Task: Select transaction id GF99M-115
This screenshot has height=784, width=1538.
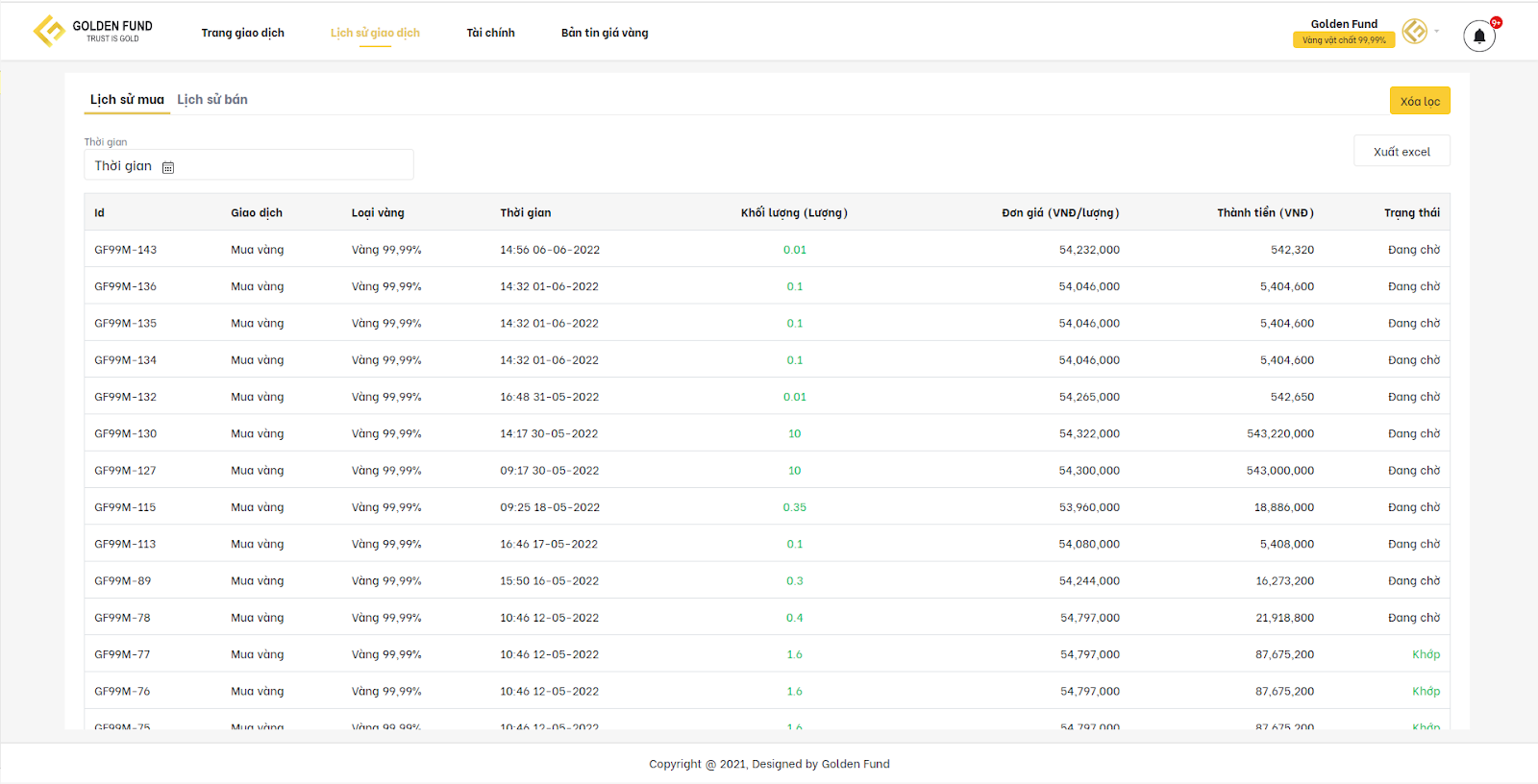Action: point(126,507)
